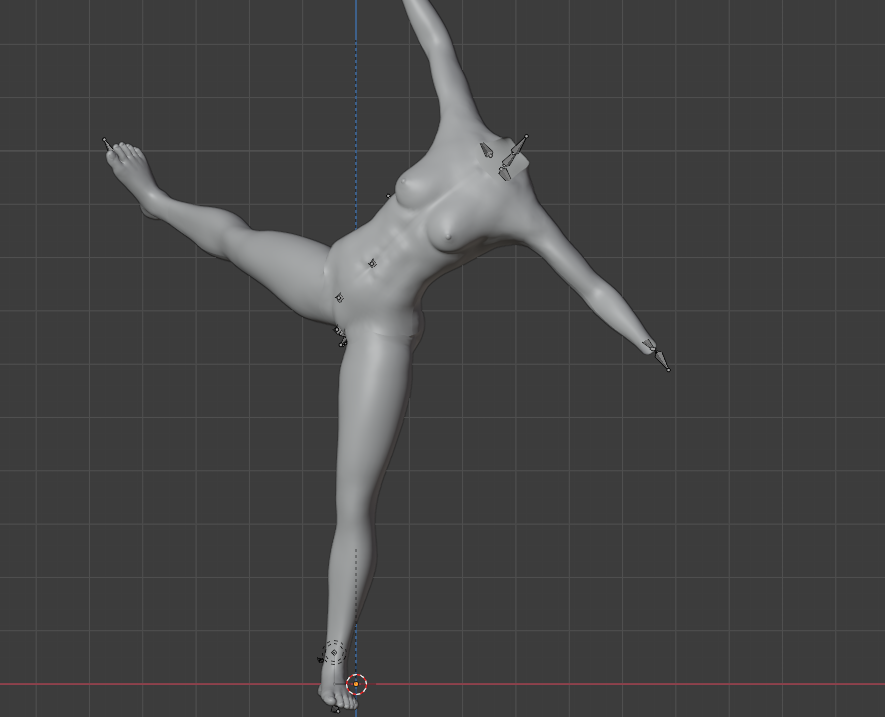Select the head bone tipped outside the neck stump

(x=518, y=147)
